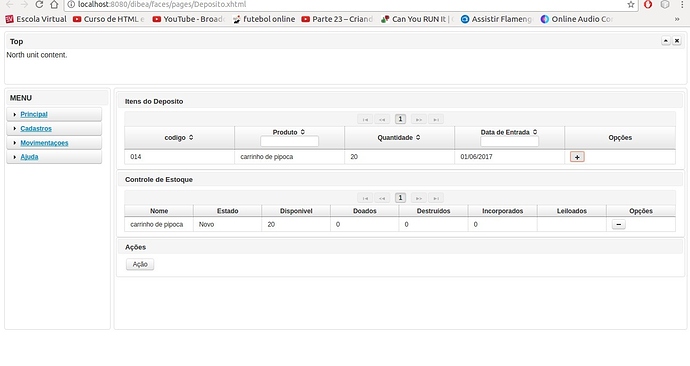Reload the page using the browser refresh icon
690x366 pixels.
coord(39,4)
